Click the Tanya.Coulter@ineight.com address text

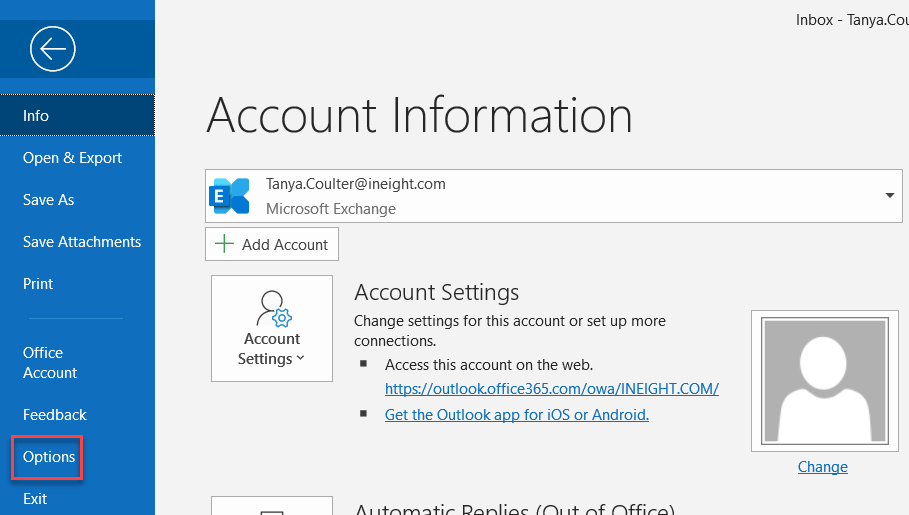pos(356,184)
